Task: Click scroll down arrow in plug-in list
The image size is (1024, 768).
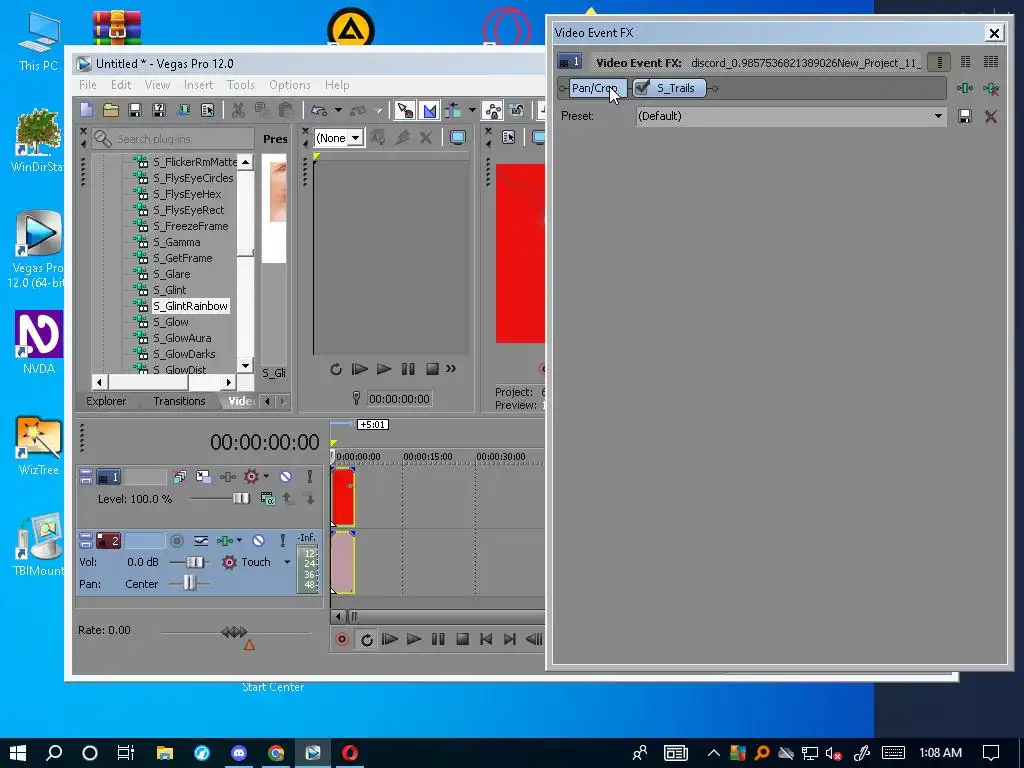Action: (x=245, y=366)
